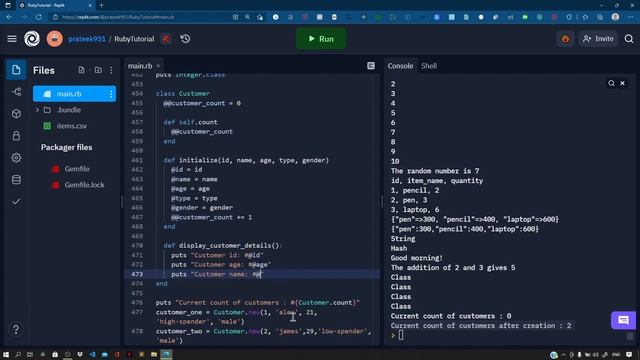Clear the console with X icon

pyautogui.click(x=622, y=83)
